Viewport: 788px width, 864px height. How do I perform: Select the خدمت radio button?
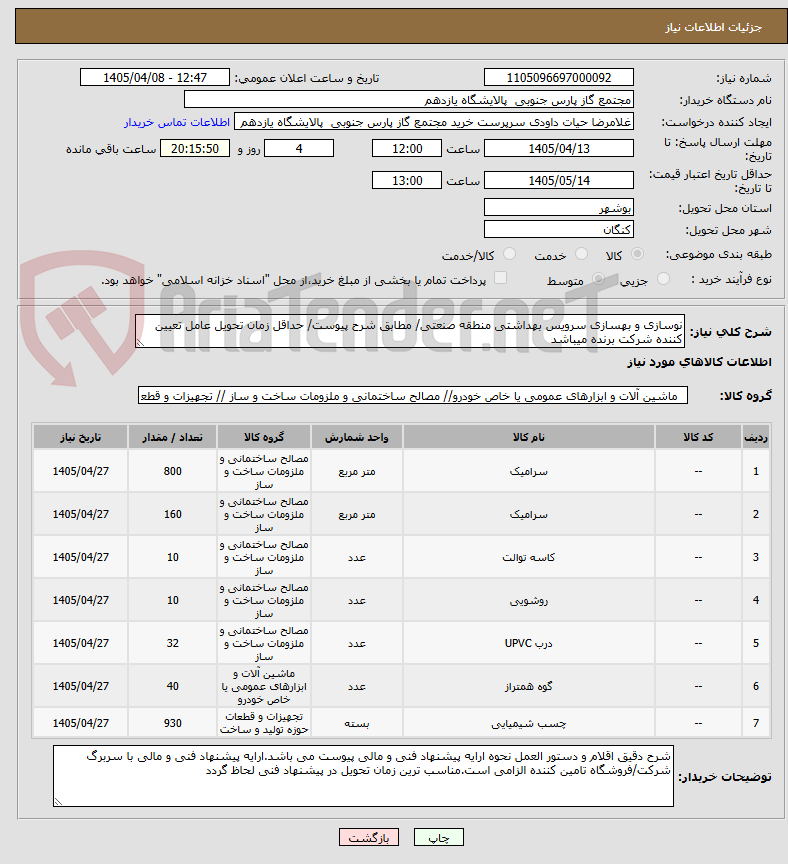point(581,254)
